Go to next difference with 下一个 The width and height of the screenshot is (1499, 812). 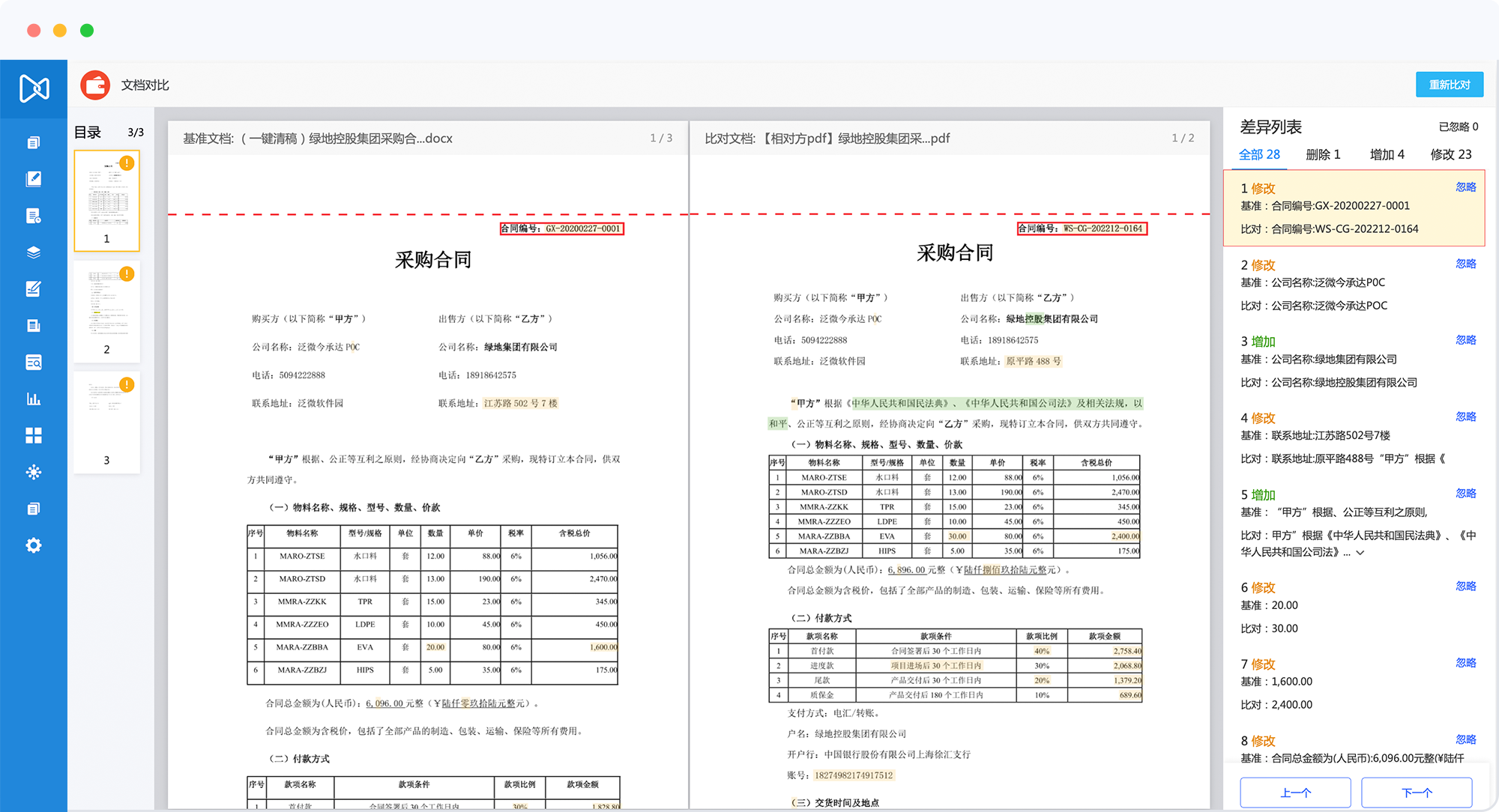click(1417, 793)
